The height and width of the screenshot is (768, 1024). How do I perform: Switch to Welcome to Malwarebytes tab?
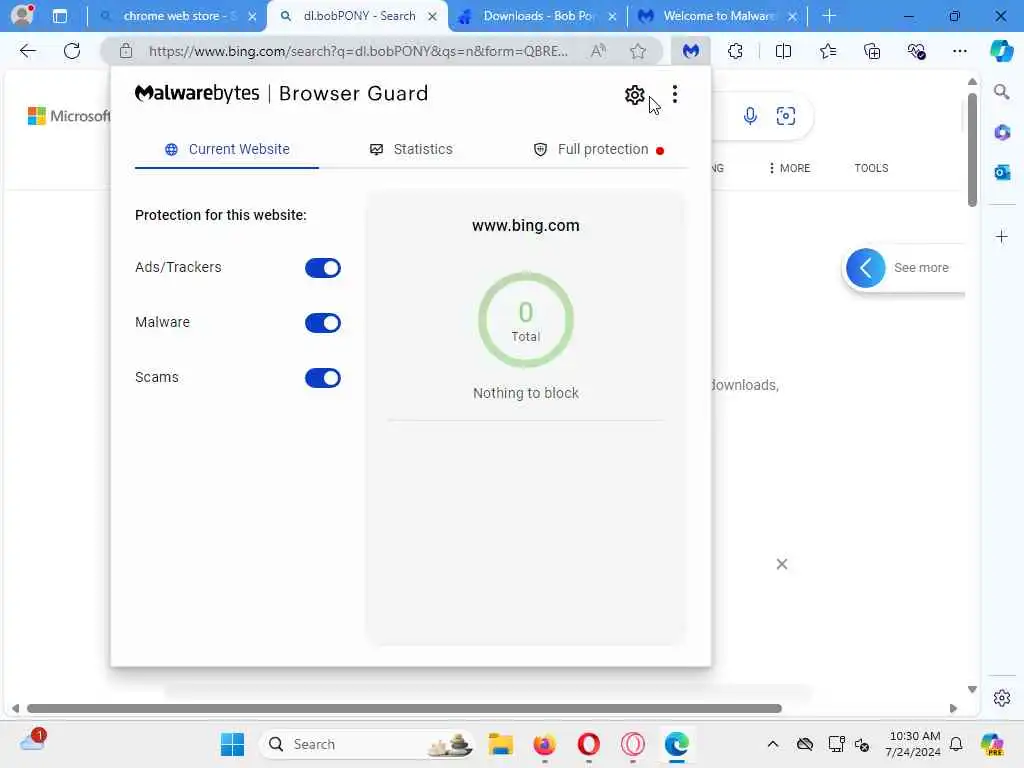point(718,16)
